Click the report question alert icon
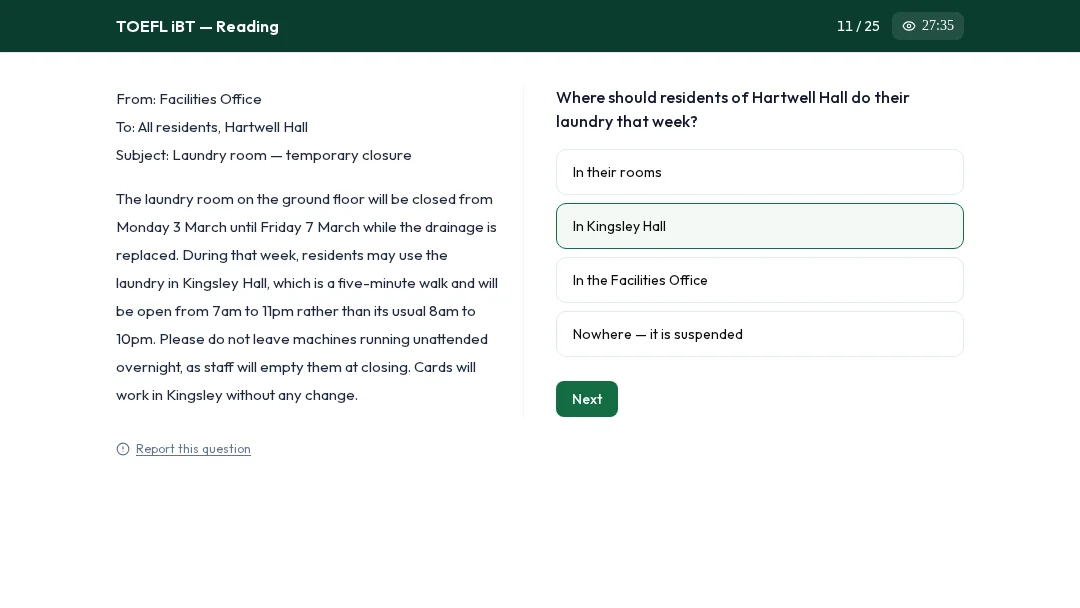The image size is (1080, 608). [x=123, y=449]
